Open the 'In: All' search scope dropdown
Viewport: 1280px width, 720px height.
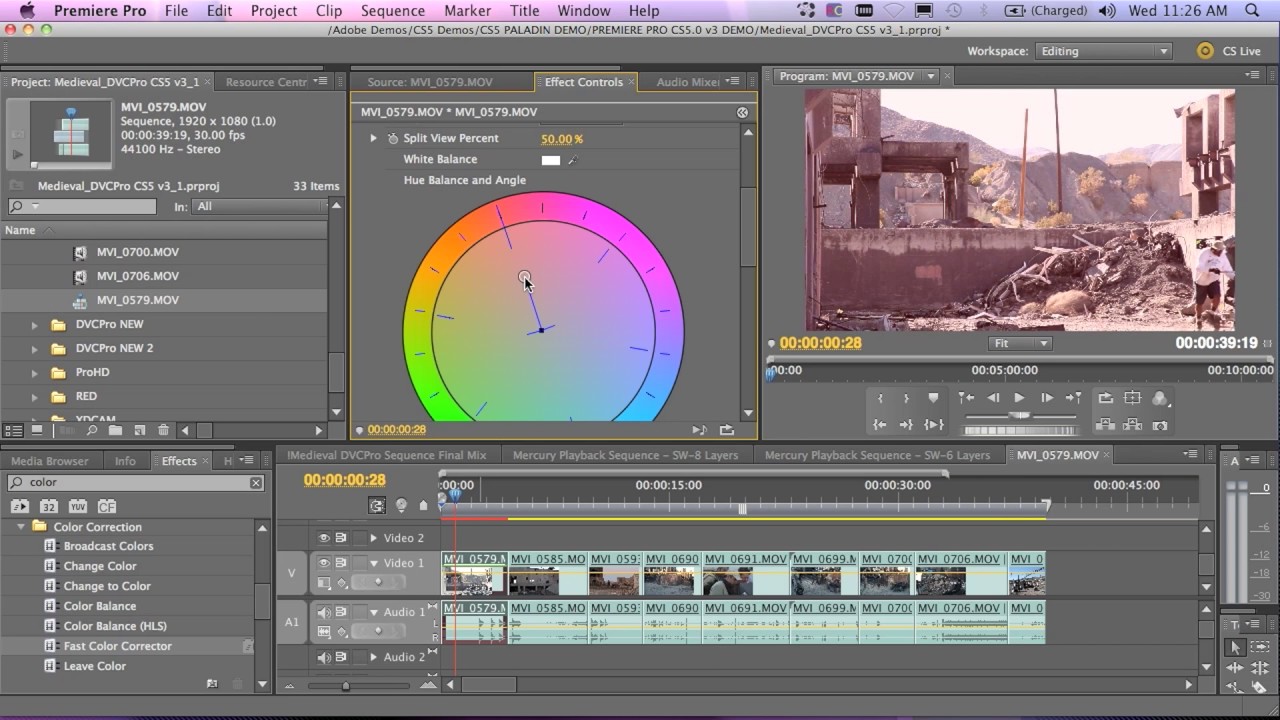pyautogui.click(x=262, y=207)
